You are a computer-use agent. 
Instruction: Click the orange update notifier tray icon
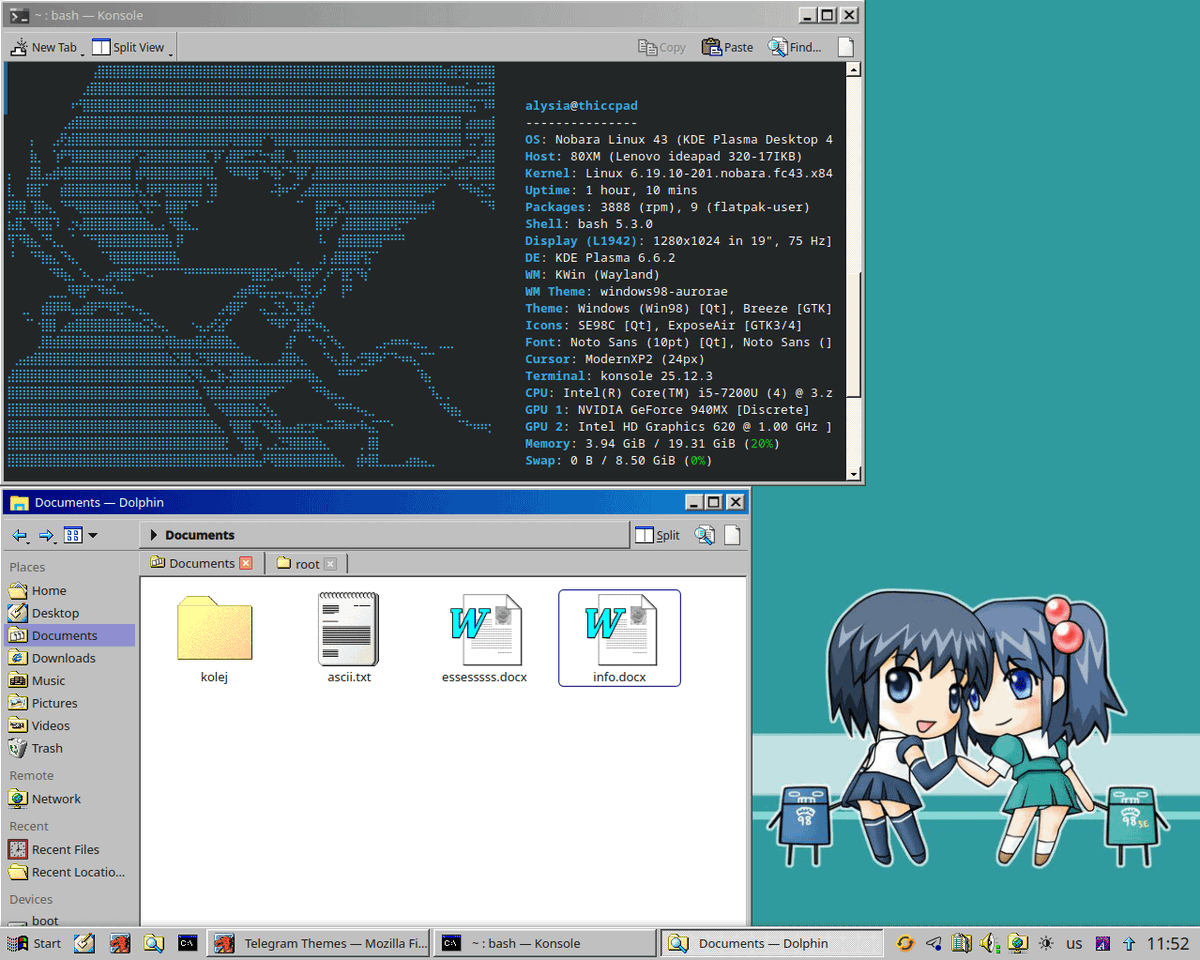point(905,943)
